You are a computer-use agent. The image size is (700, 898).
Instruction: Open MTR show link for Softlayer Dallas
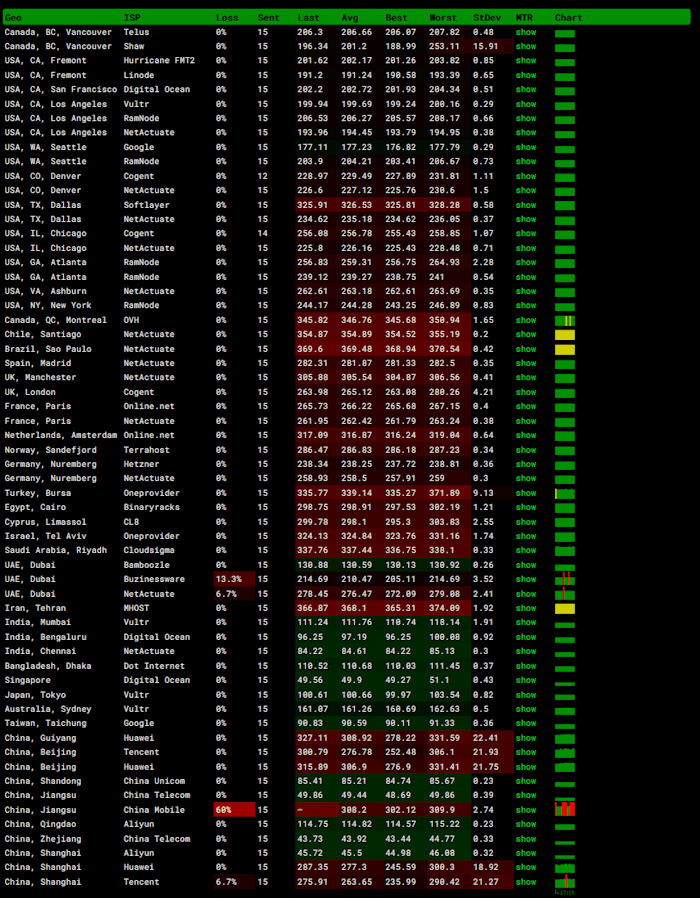525,205
